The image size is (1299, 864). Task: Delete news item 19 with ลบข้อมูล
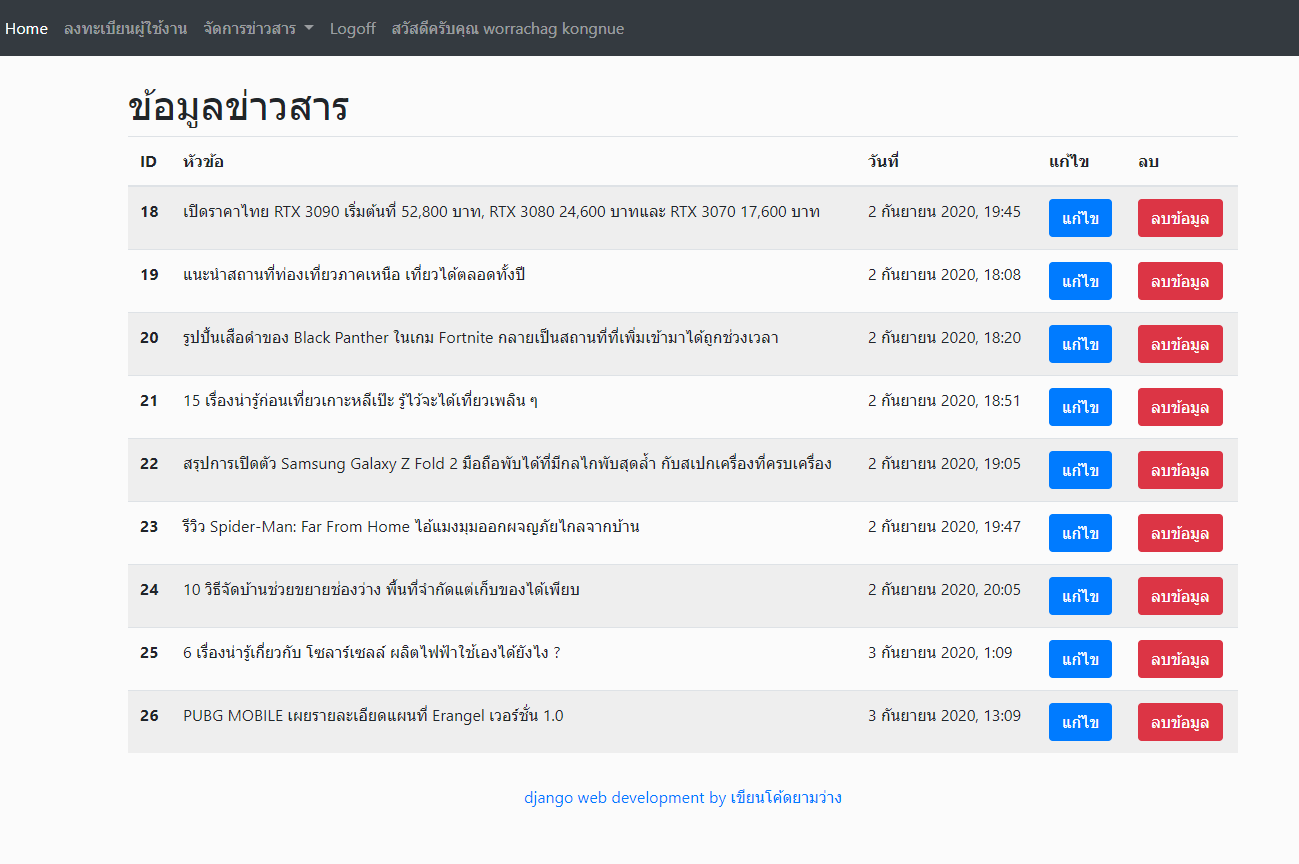tap(1180, 281)
